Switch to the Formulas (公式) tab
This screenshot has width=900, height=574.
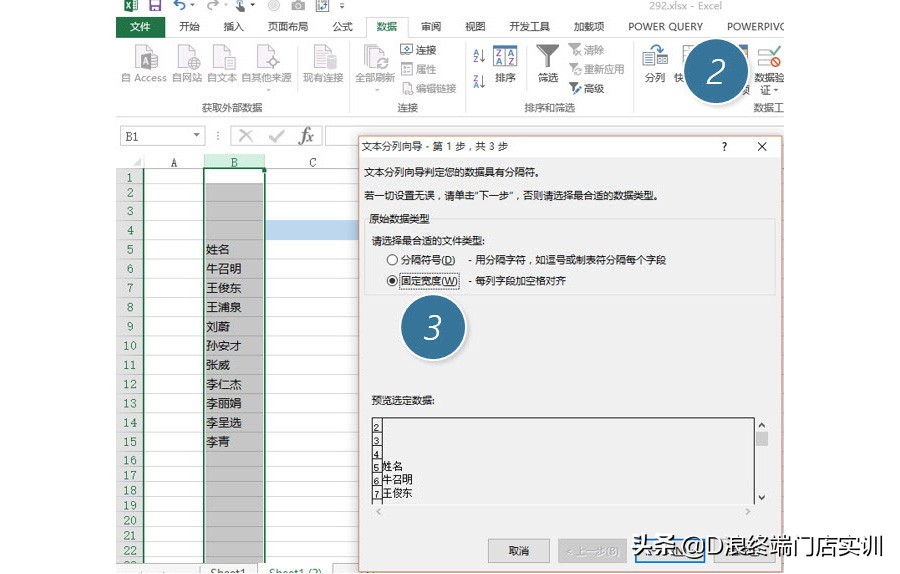pos(342,26)
